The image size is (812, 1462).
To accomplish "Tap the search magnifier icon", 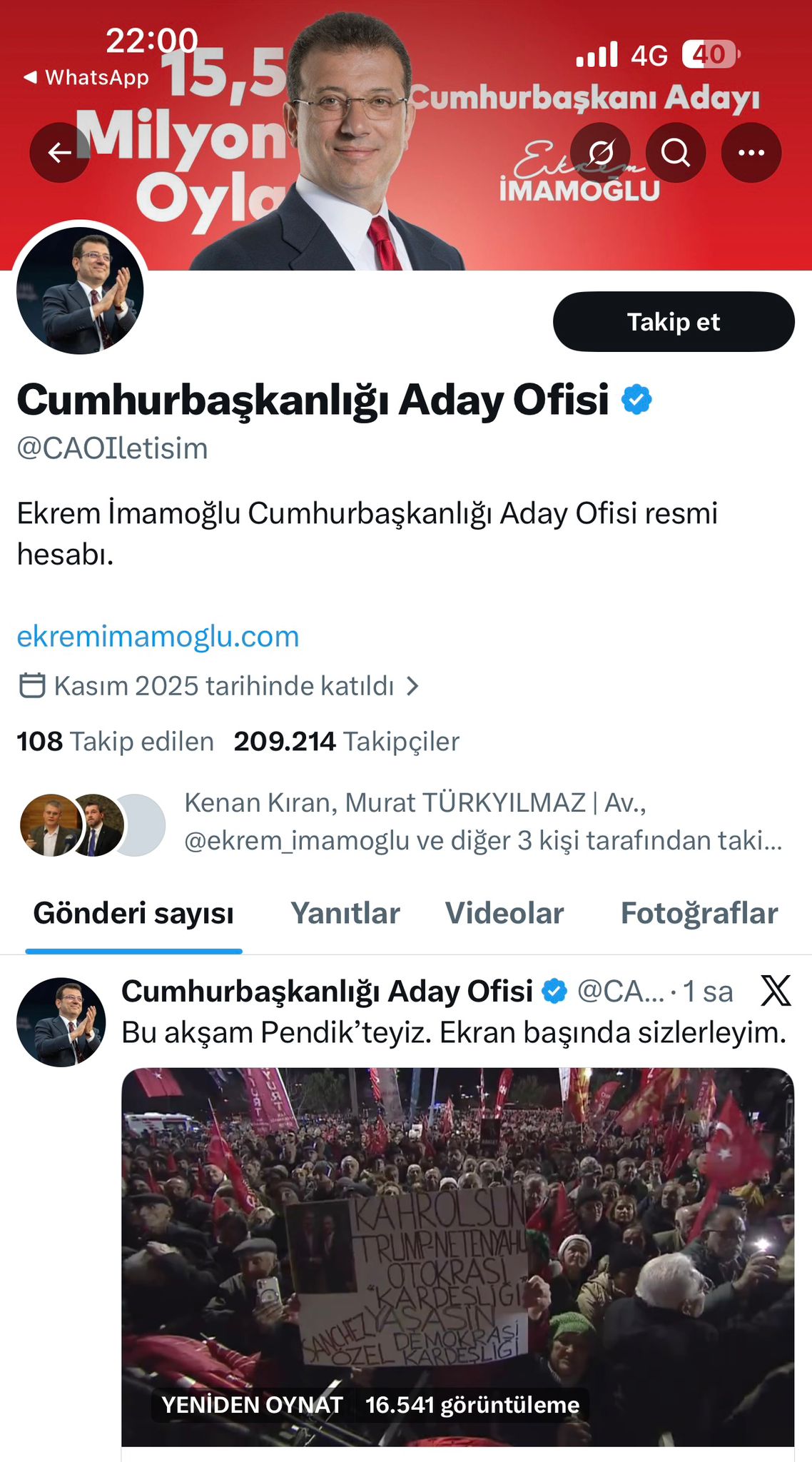I will tap(676, 152).
